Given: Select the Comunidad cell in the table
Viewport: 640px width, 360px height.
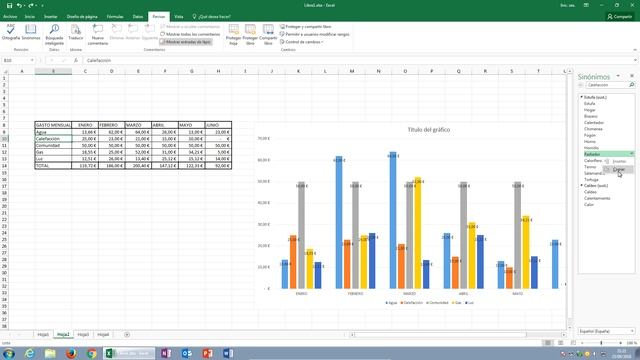Looking at the screenshot, I should click(53, 145).
